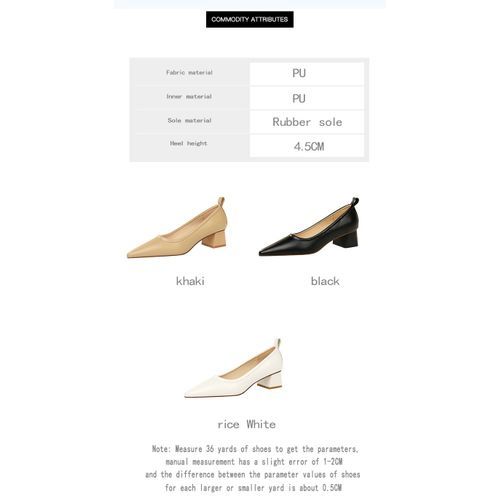The width and height of the screenshot is (500, 500).
Task: Click the white shoe's heel pull tab
Action: pyautogui.click(x=278, y=343)
